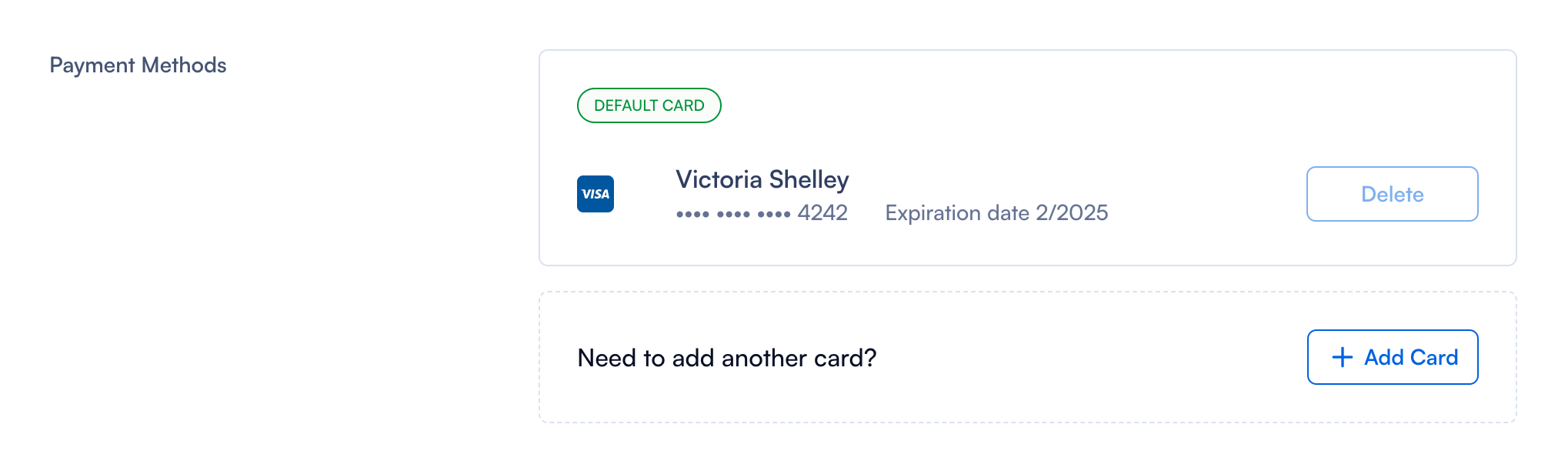This screenshot has height=471, width=1568.
Task: Click the first name 'Victoria'
Action: (x=719, y=179)
